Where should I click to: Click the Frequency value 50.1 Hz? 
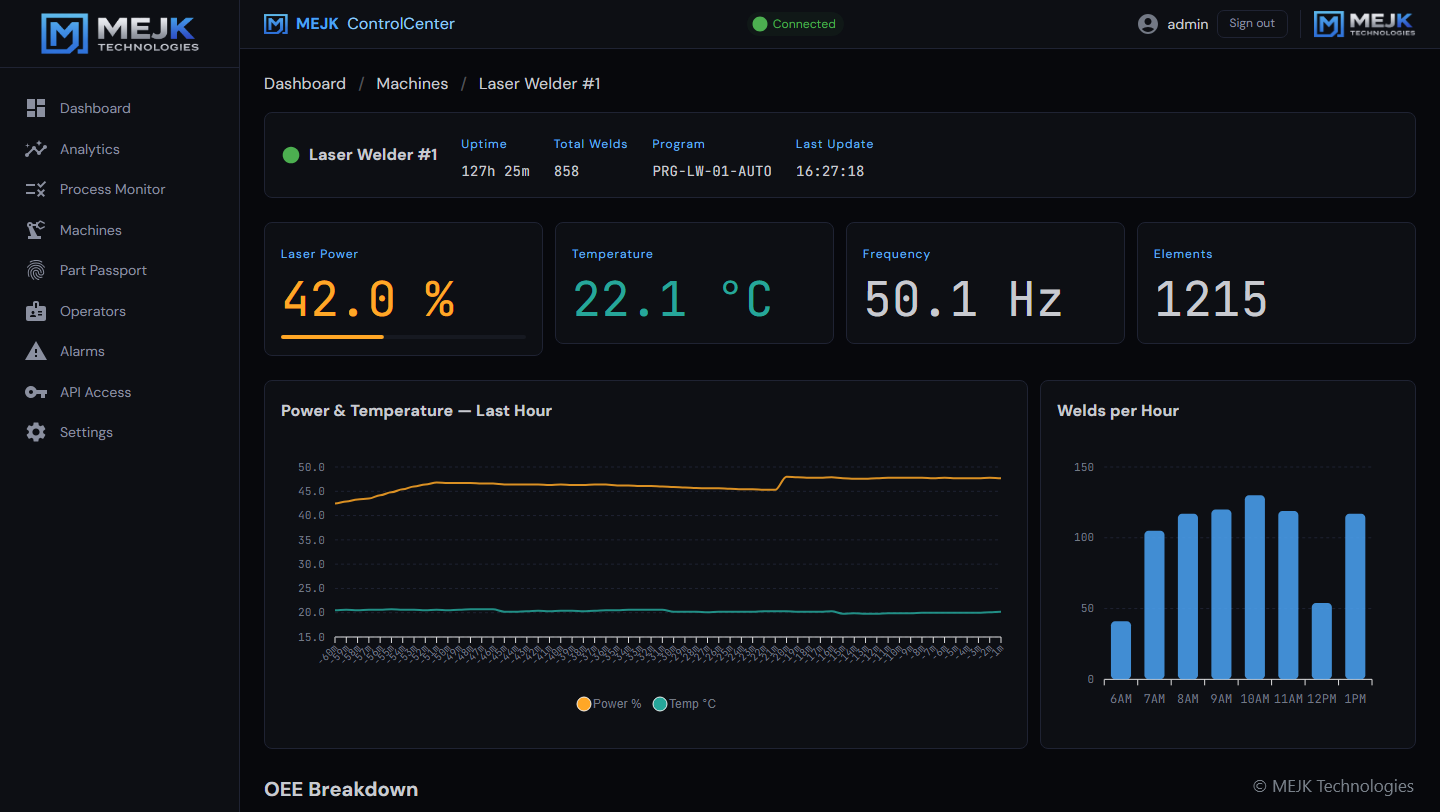tap(963, 299)
